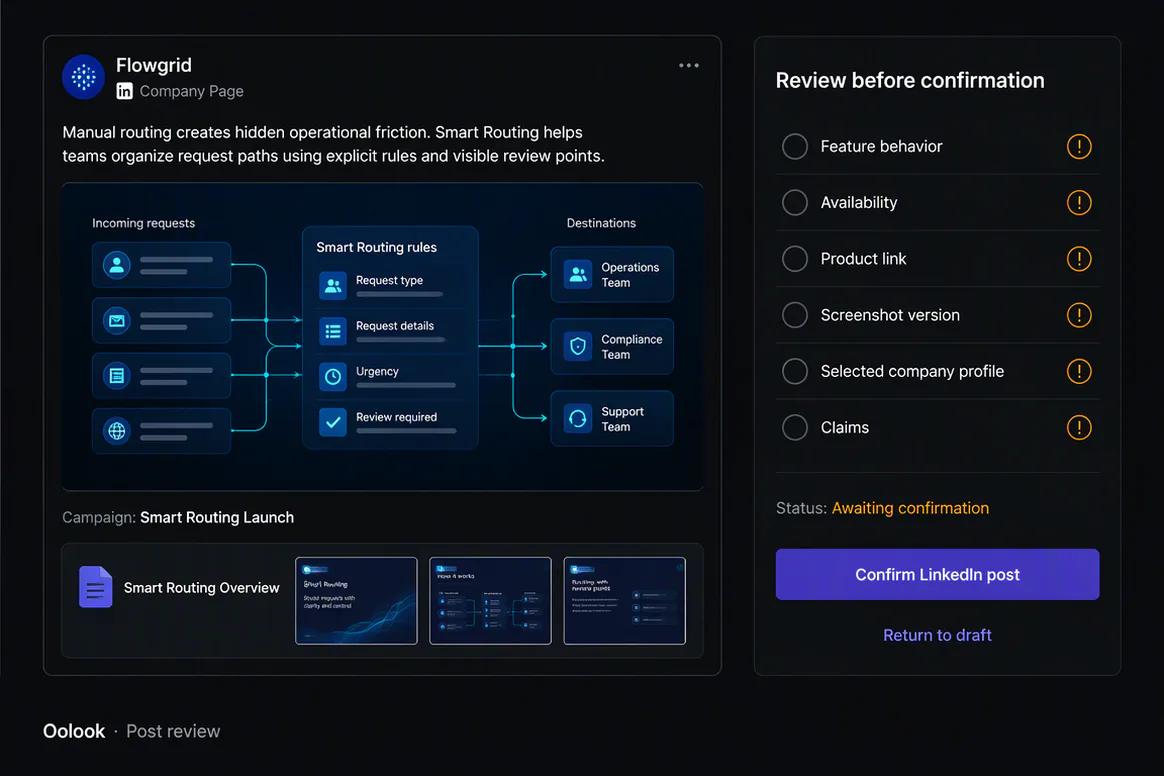Open the three-dot post options menu

[x=689, y=65]
